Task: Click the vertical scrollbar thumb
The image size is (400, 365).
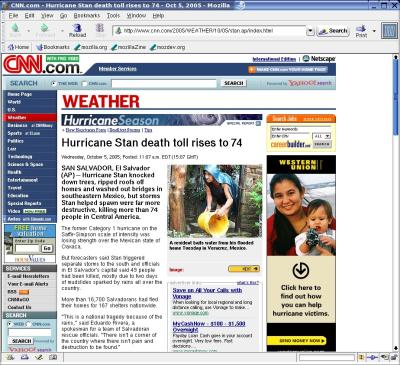Action: tap(396, 98)
